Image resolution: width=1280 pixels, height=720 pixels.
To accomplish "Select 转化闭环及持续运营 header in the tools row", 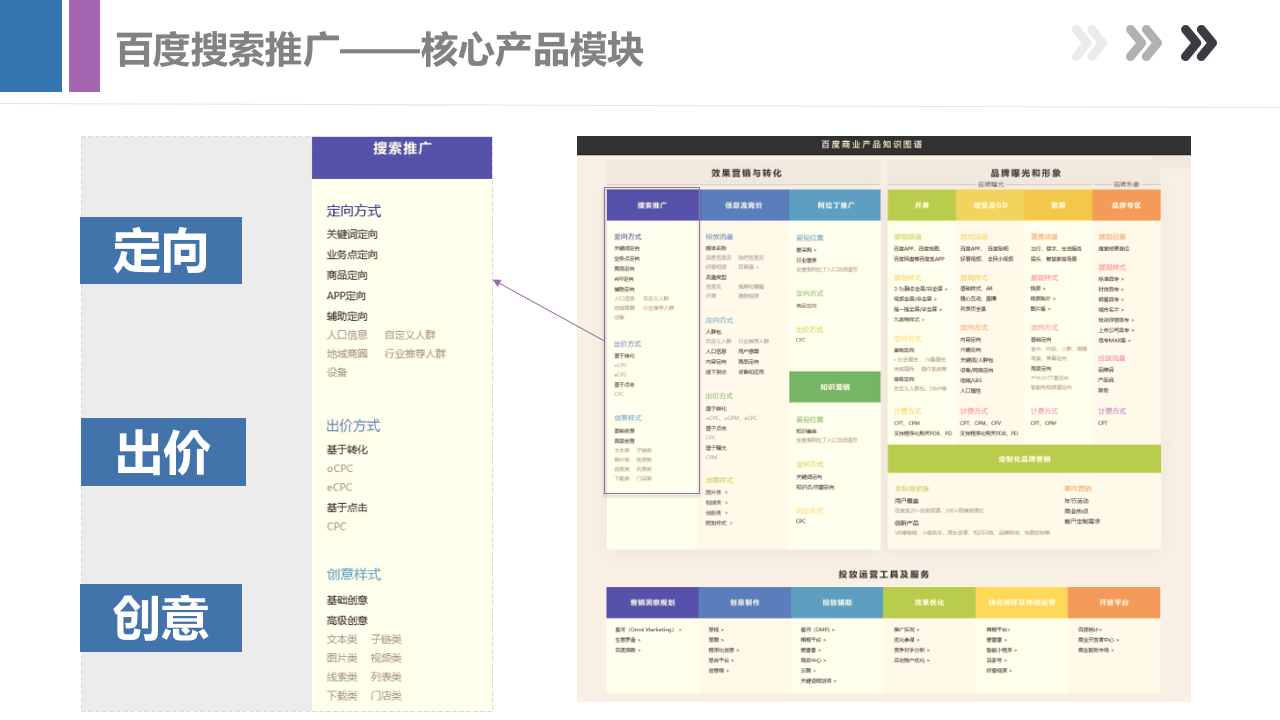I will click(1021, 603).
